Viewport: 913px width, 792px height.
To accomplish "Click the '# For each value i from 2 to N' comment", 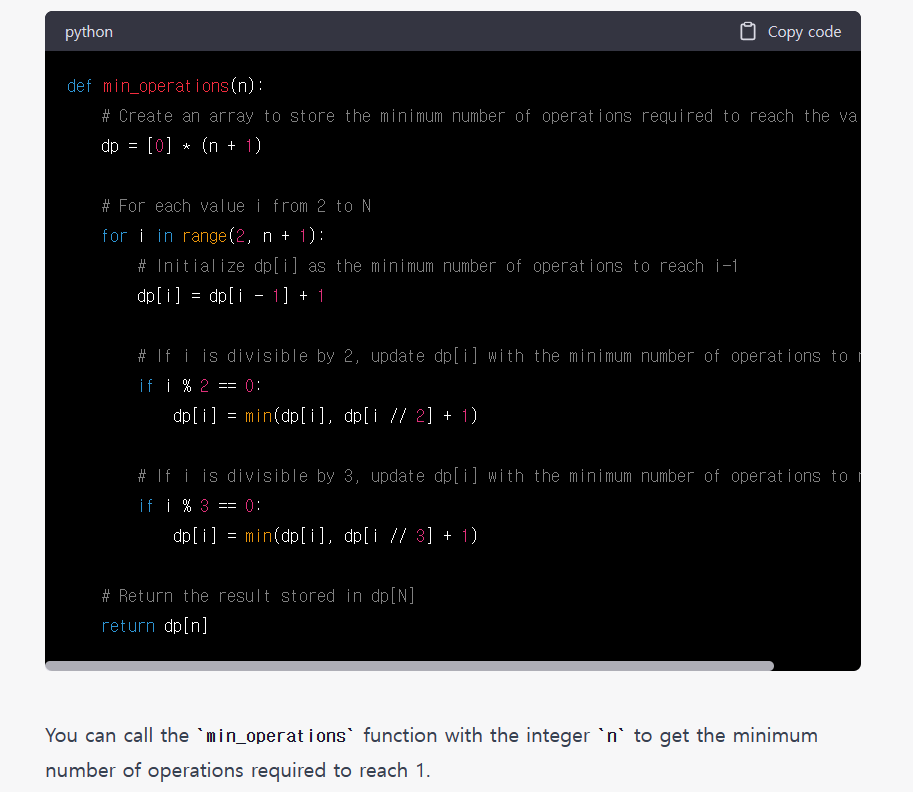I will pos(236,206).
